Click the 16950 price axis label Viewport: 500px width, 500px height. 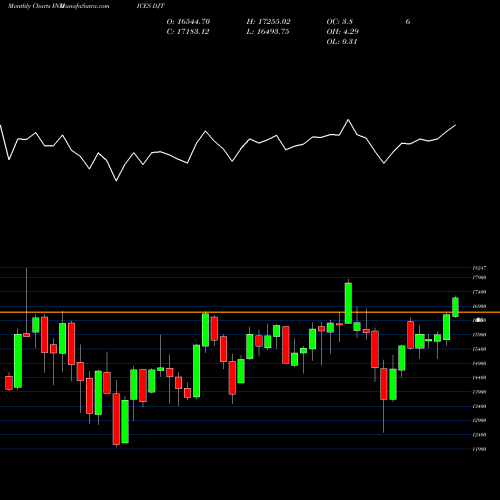[x=479, y=306]
